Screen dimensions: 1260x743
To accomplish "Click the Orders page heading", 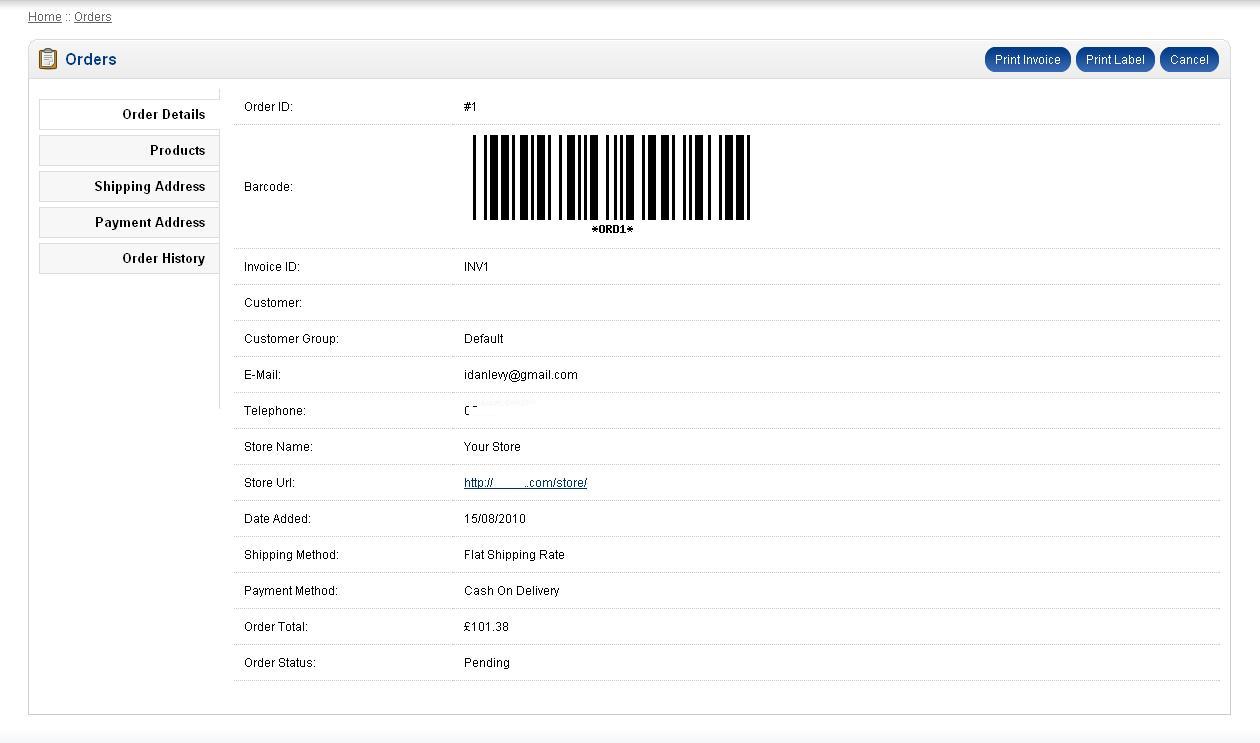I will coord(91,60).
